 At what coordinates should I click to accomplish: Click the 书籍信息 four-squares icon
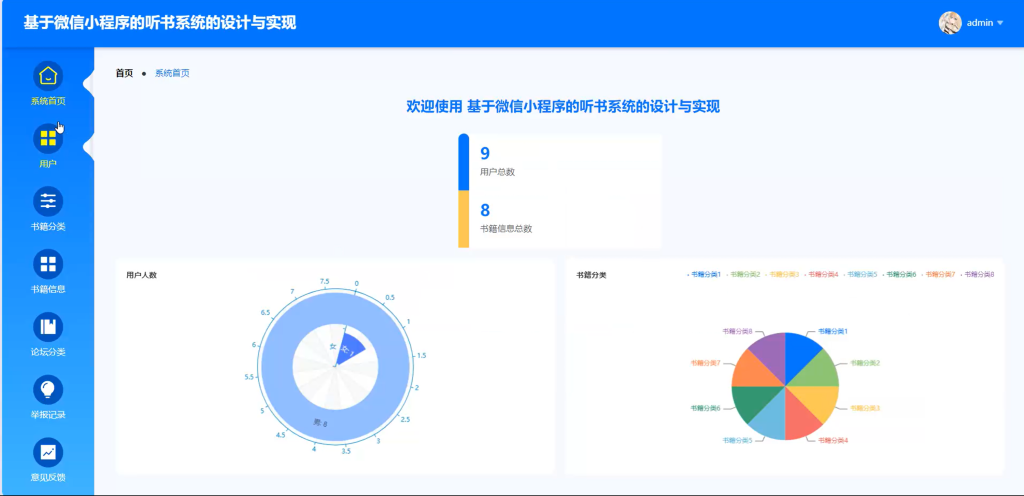pos(48,264)
